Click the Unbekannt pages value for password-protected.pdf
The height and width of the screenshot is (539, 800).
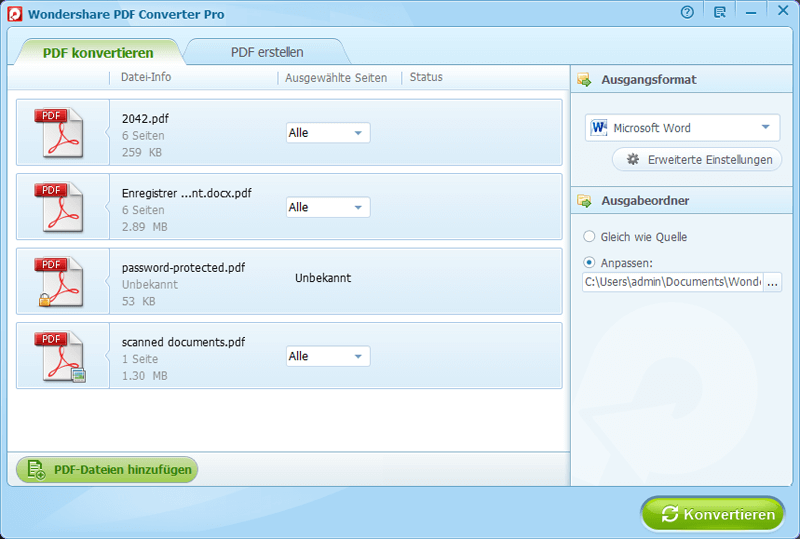323,278
